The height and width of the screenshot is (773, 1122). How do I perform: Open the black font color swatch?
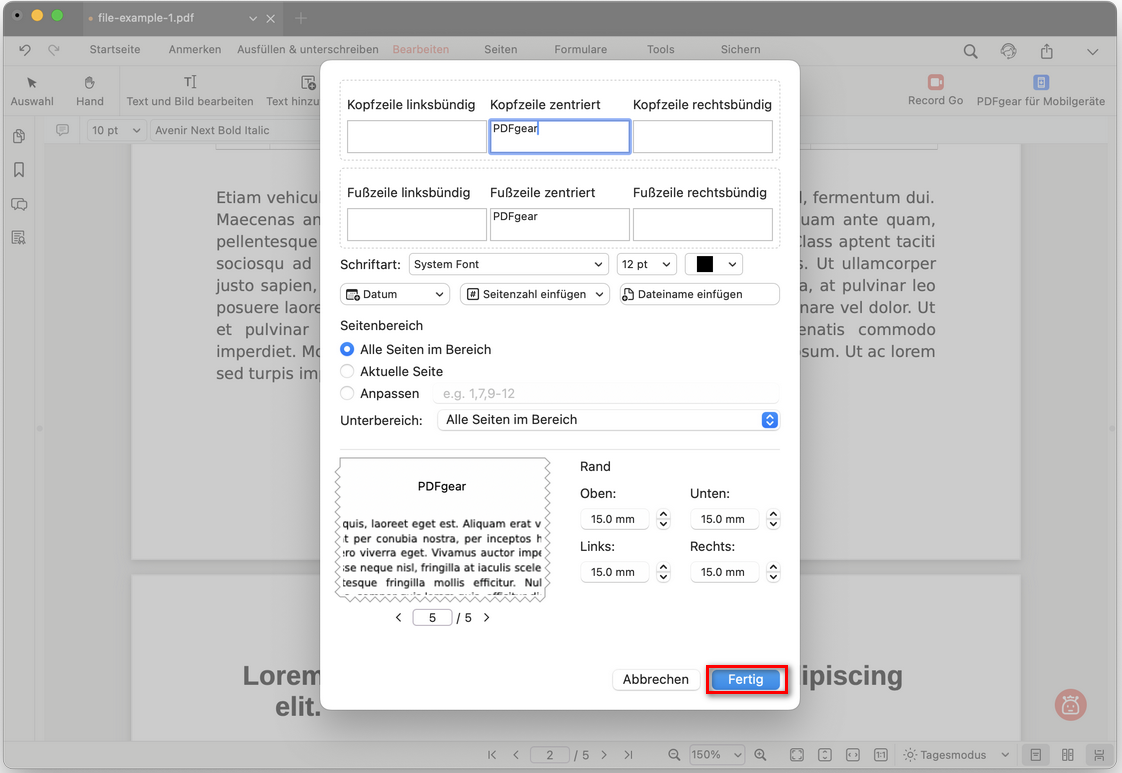[714, 264]
